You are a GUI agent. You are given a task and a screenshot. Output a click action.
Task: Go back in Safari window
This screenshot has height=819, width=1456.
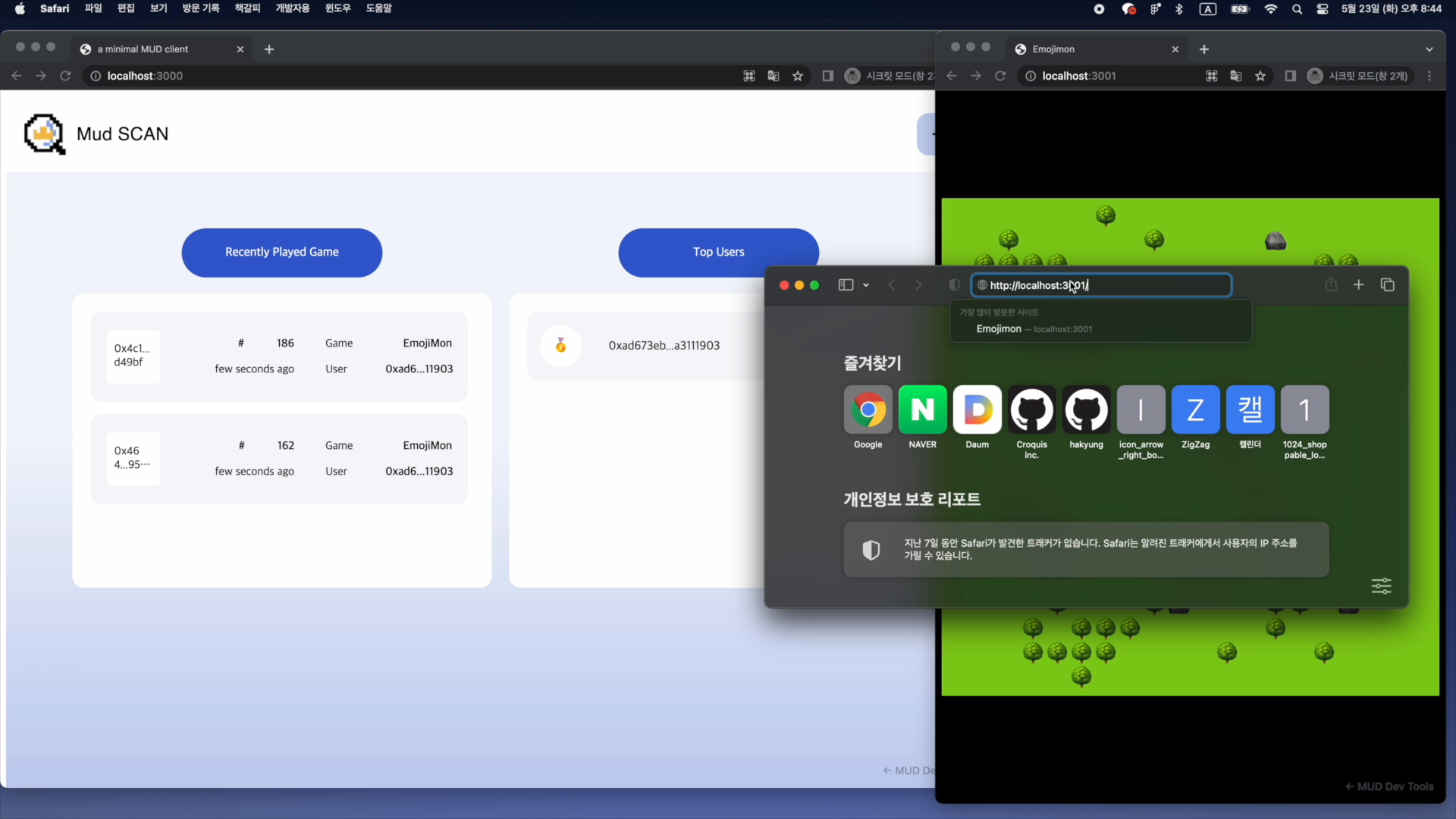click(892, 285)
